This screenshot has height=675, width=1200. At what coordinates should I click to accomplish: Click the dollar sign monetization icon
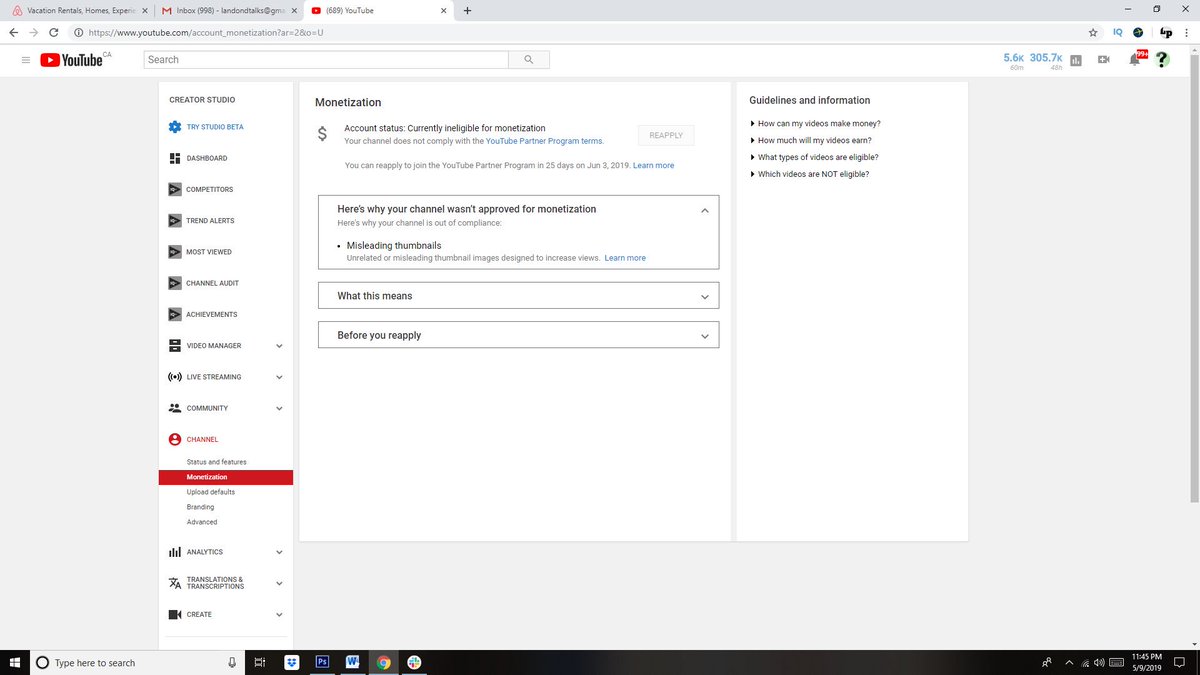(322, 134)
